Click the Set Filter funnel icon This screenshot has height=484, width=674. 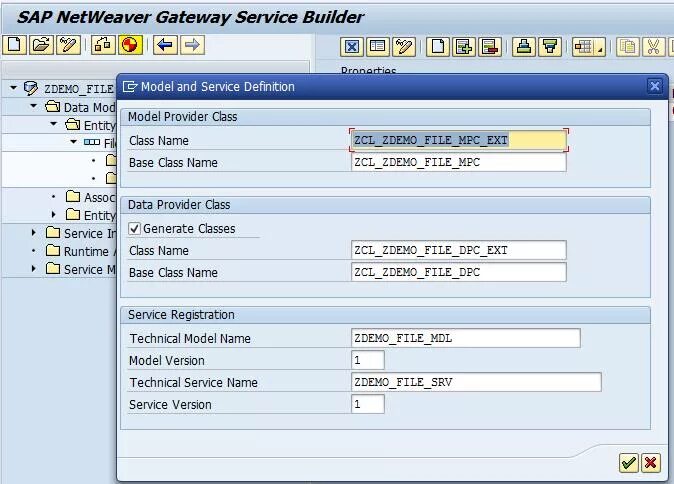point(550,46)
